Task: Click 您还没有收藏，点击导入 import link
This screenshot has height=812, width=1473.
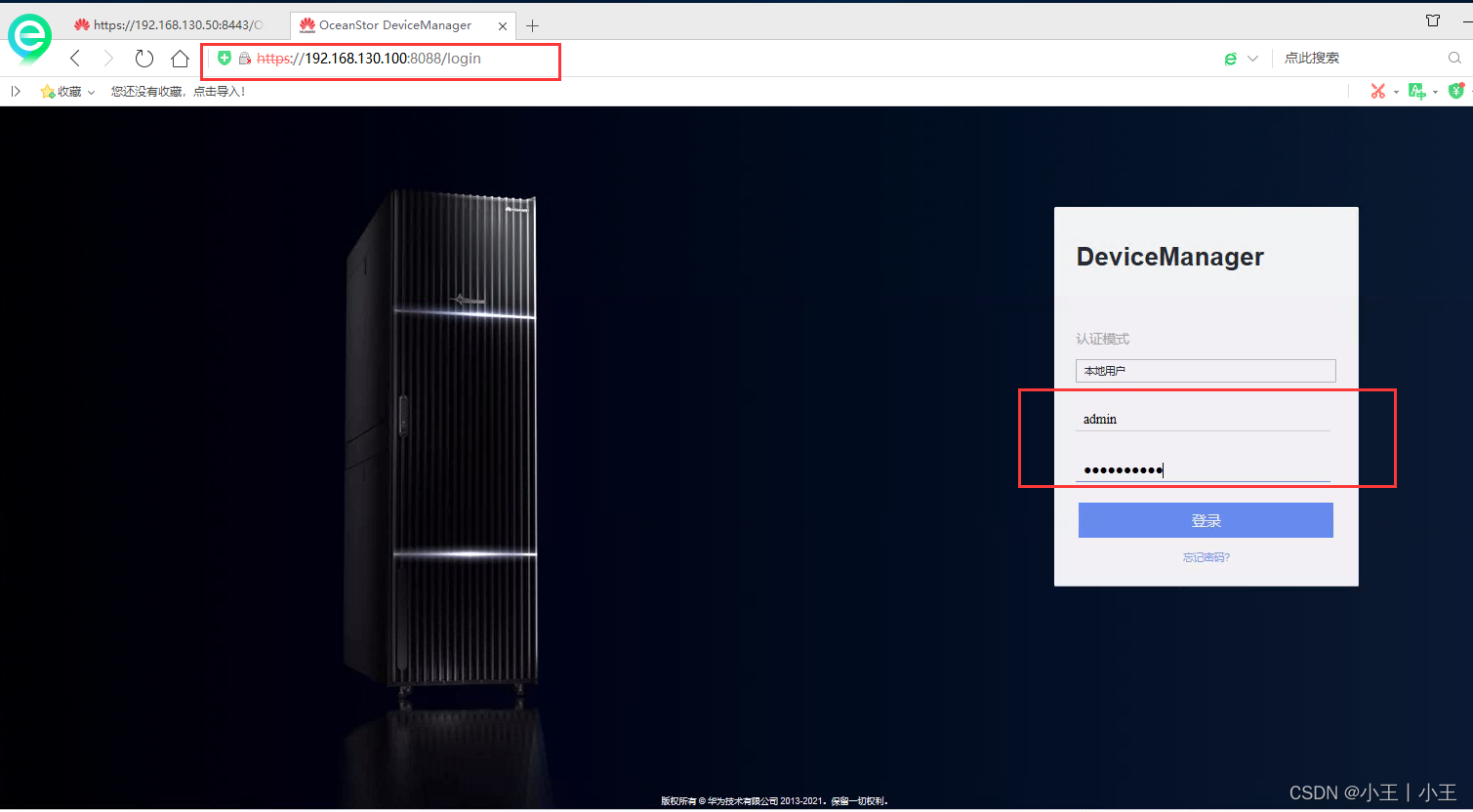Action: click(x=178, y=92)
